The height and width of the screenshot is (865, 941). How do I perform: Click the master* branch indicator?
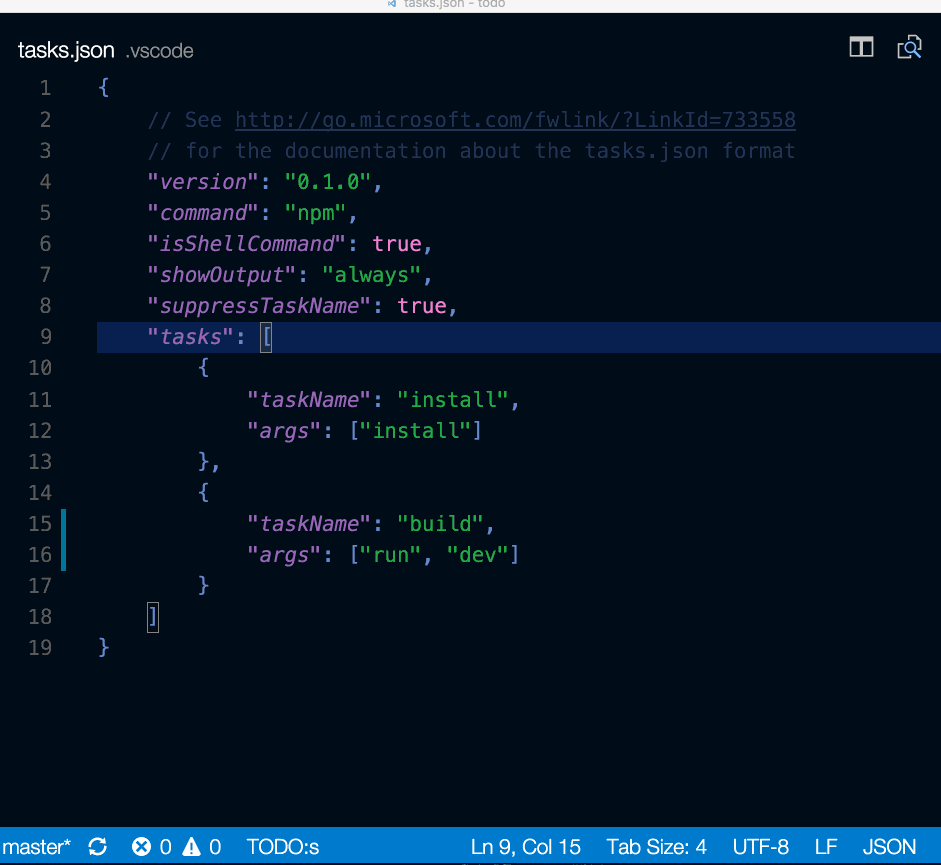(38, 847)
